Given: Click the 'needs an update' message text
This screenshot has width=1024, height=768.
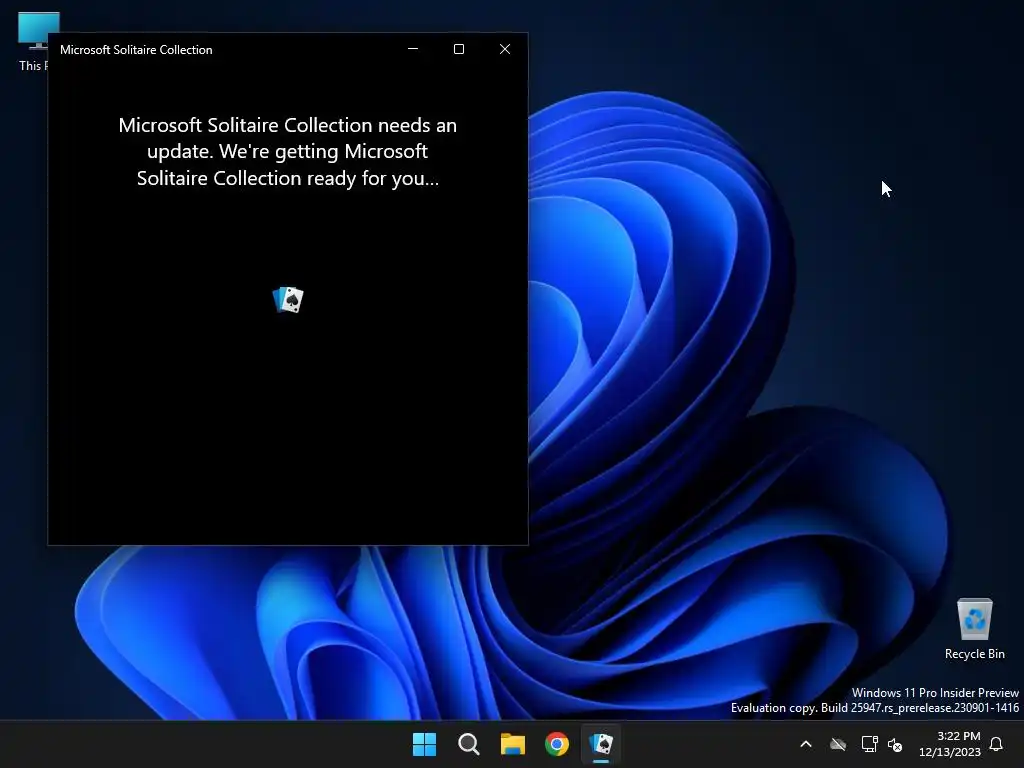Looking at the screenshot, I should pyautogui.click(x=288, y=152).
